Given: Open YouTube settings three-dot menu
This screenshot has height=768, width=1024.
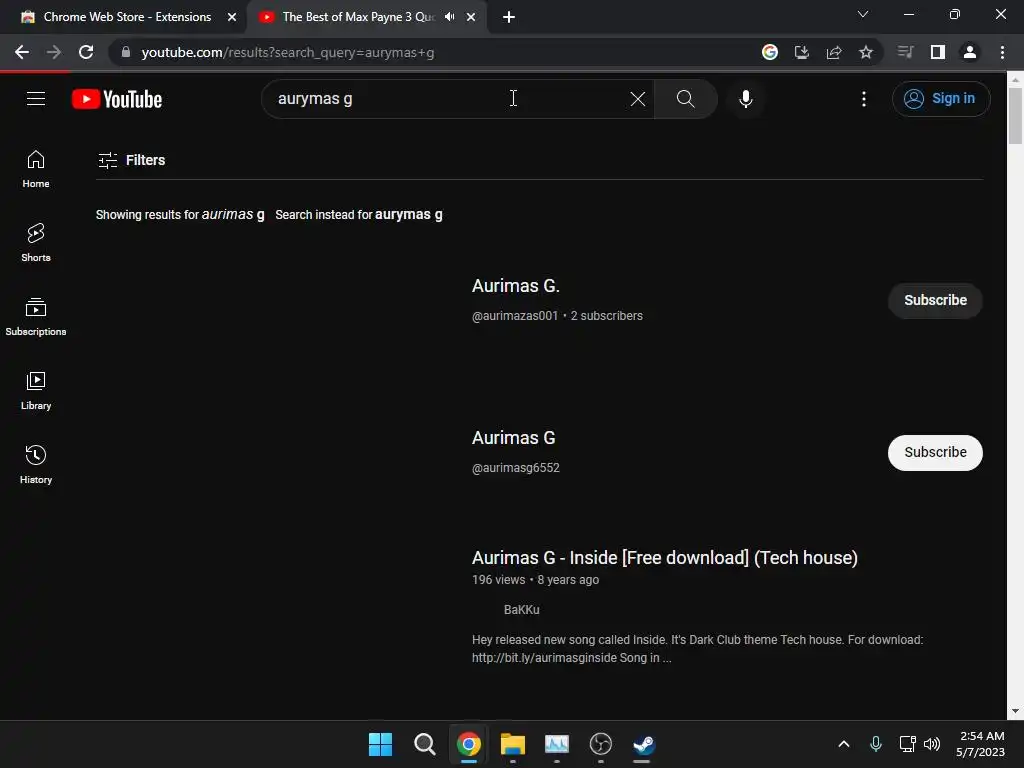Looking at the screenshot, I should [x=863, y=99].
